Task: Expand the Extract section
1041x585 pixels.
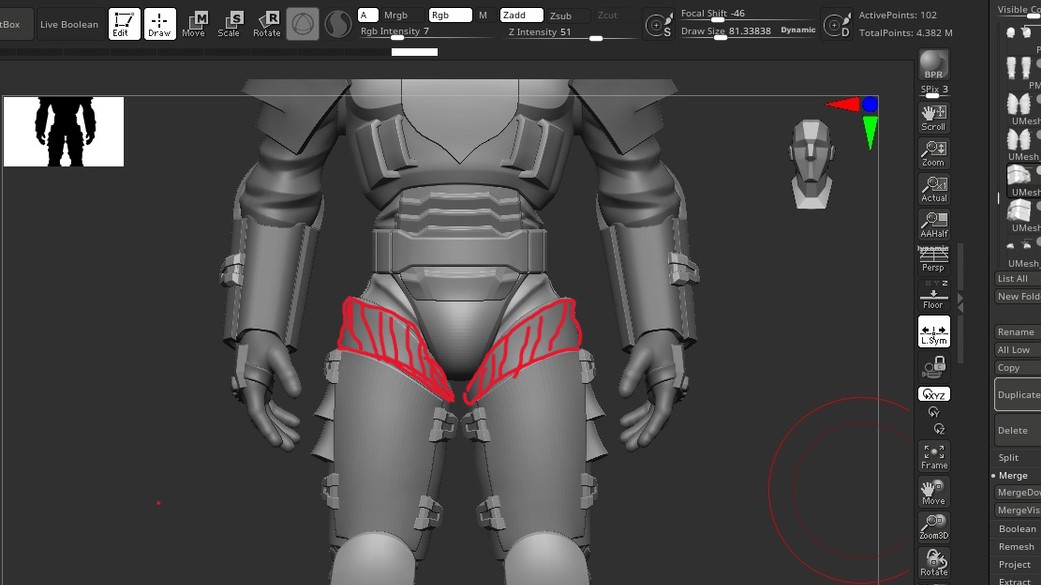Action: point(1014,582)
